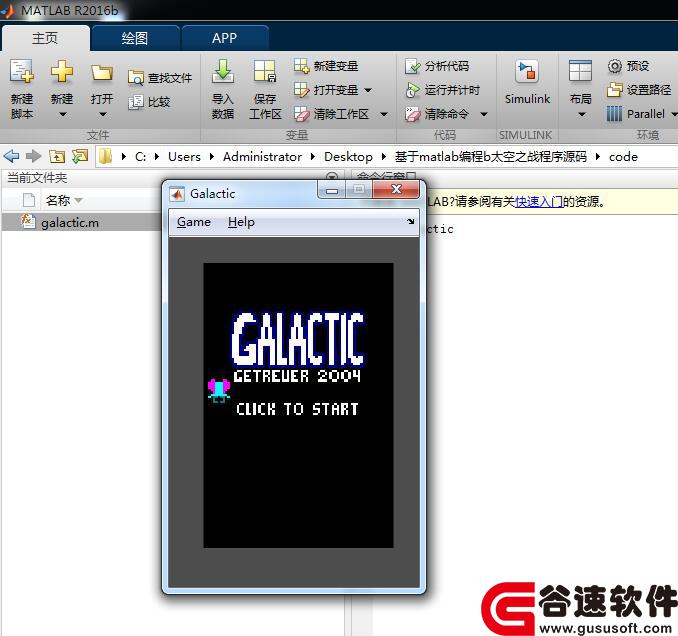The image size is (678, 636).
Task: Dock the Galactic figure using the arrow
Action: [410, 221]
